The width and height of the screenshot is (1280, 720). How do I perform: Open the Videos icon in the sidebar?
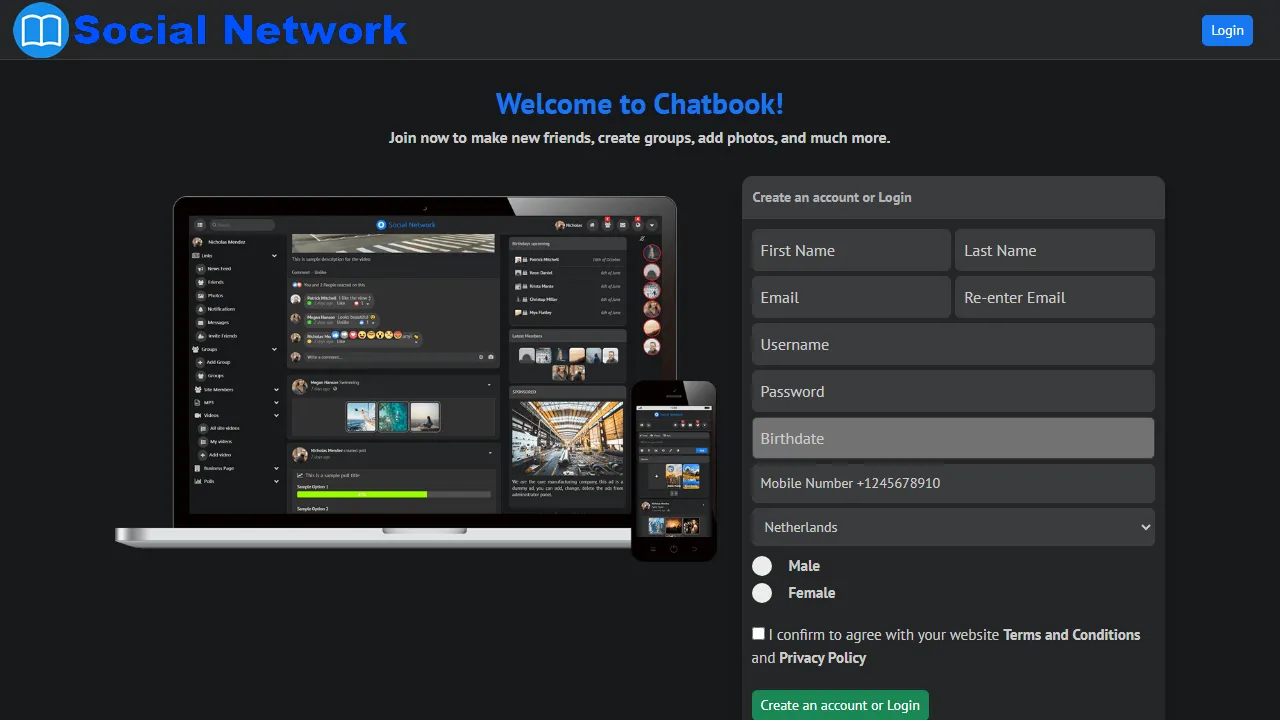pos(197,415)
